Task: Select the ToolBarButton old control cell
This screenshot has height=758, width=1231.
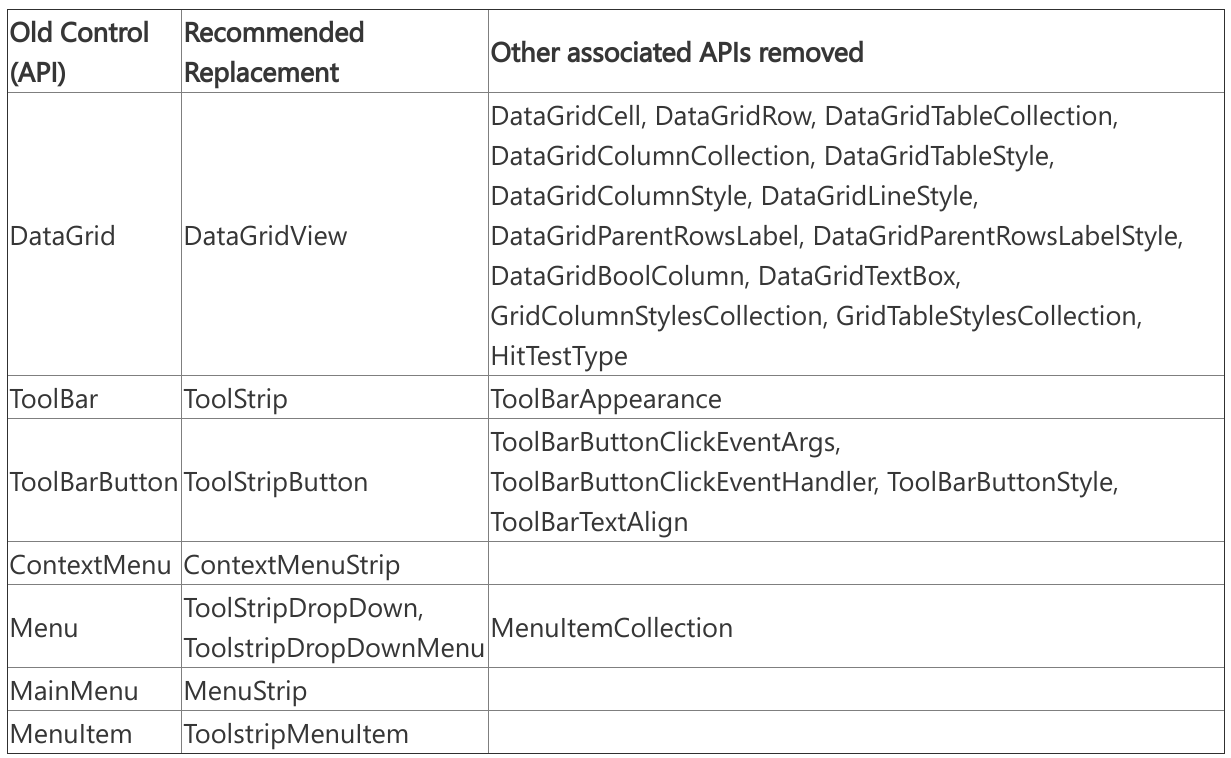Action: [94, 482]
